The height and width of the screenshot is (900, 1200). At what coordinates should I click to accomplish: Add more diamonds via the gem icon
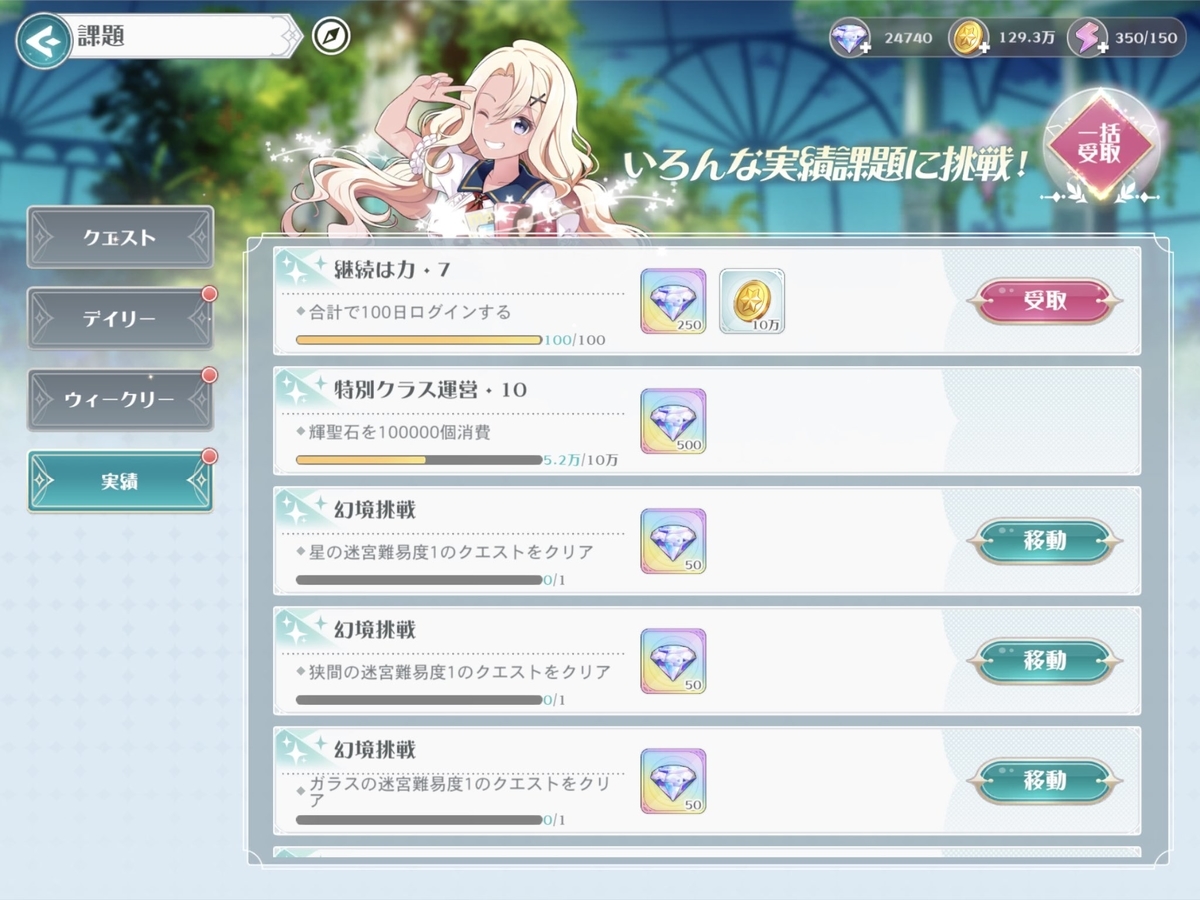click(849, 39)
